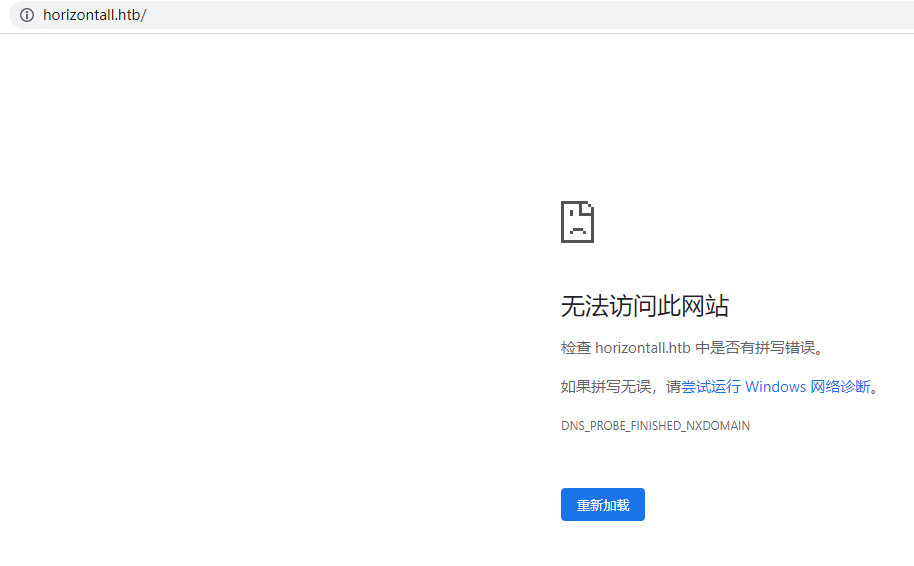
Task: Click the DNS_PROBE_FINISHED_NXDOMAIN error code
Action: pyautogui.click(x=655, y=426)
